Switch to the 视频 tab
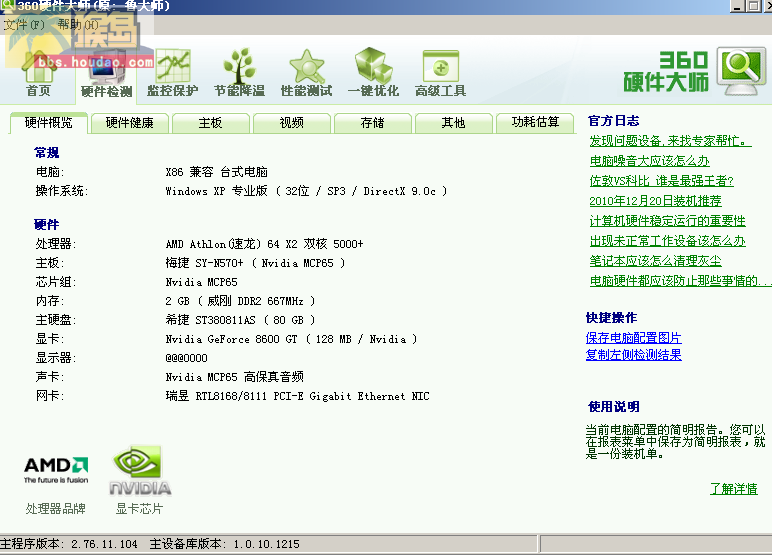Image resolution: width=772 pixels, height=555 pixels. coord(291,123)
